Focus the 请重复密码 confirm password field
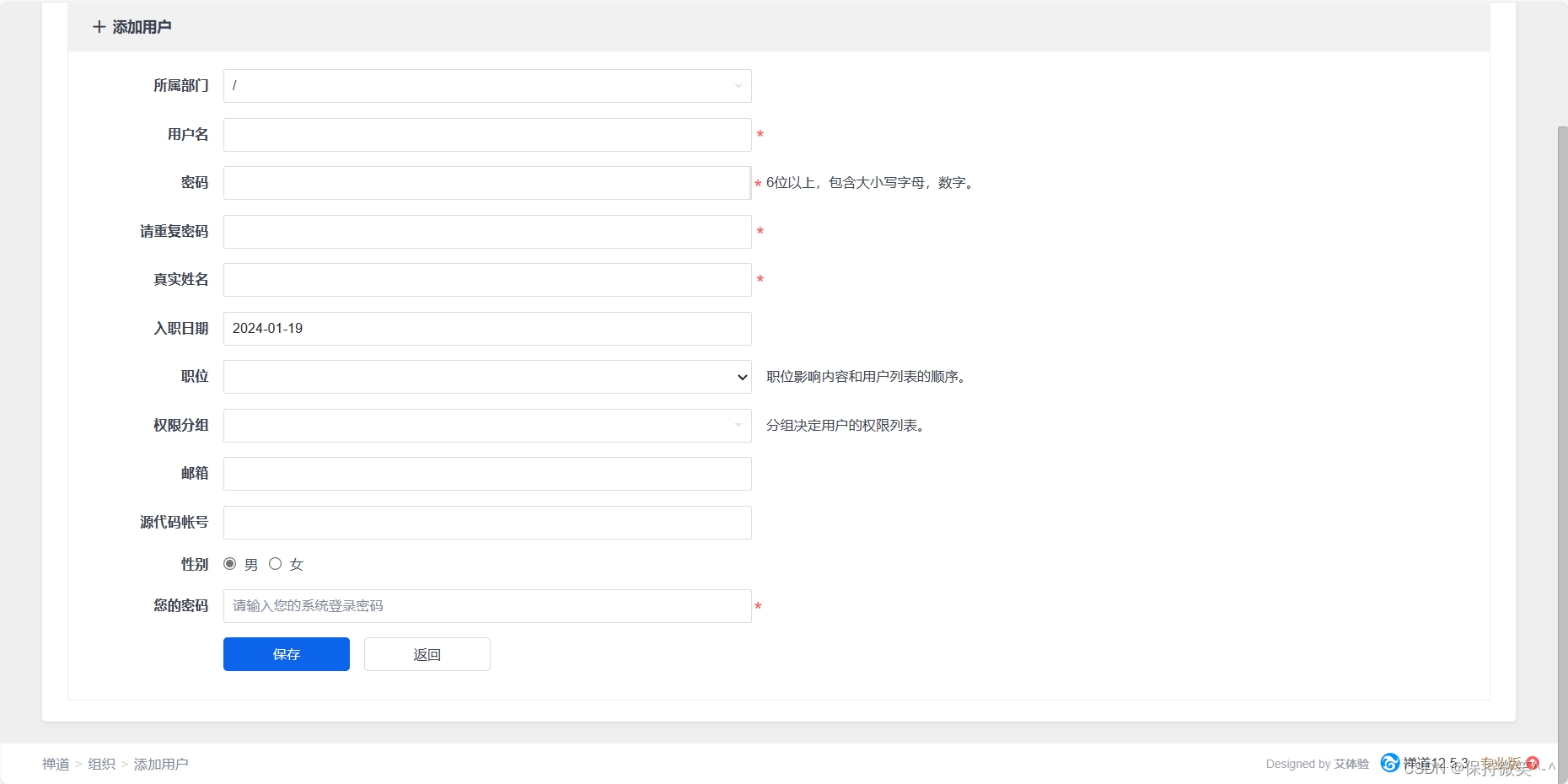 pos(487,232)
